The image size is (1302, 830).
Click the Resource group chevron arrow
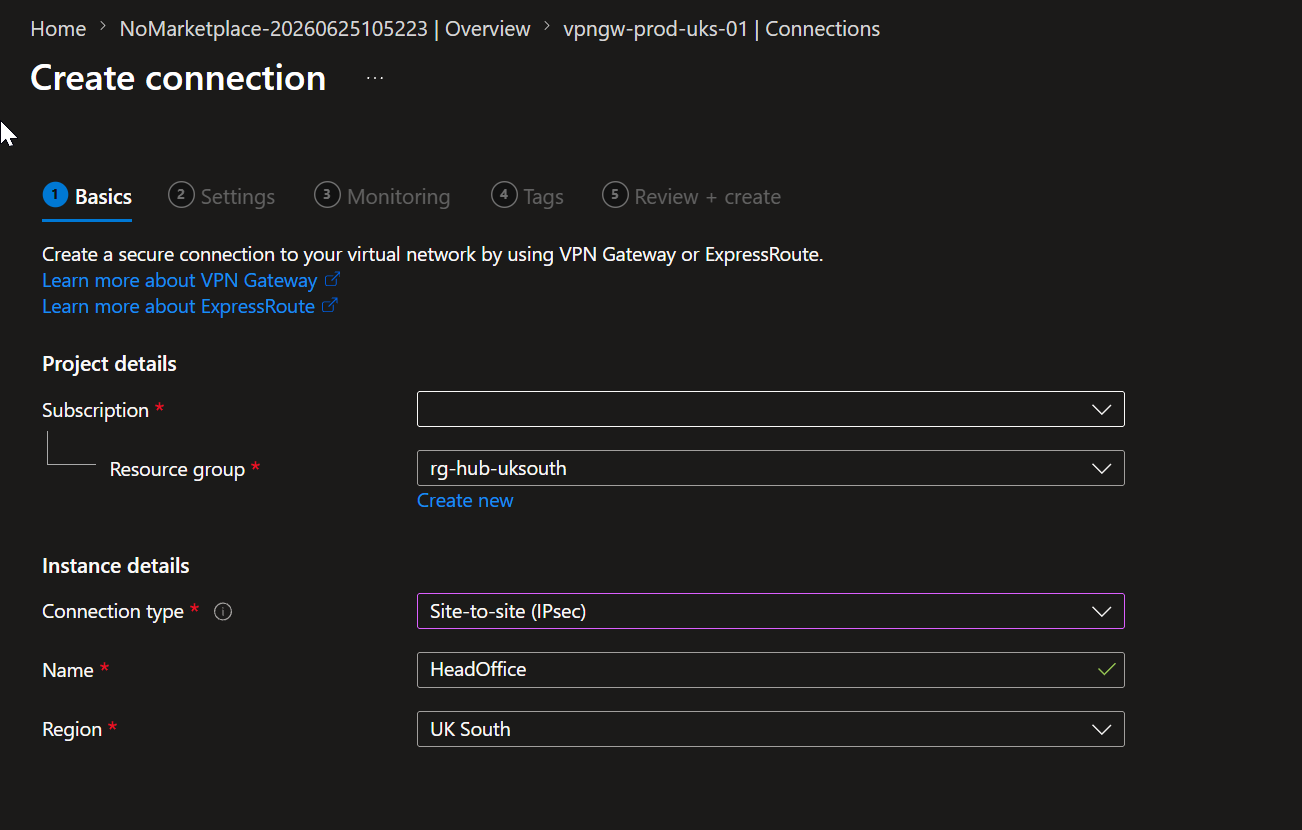pyautogui.click(x=1102, y=468)
